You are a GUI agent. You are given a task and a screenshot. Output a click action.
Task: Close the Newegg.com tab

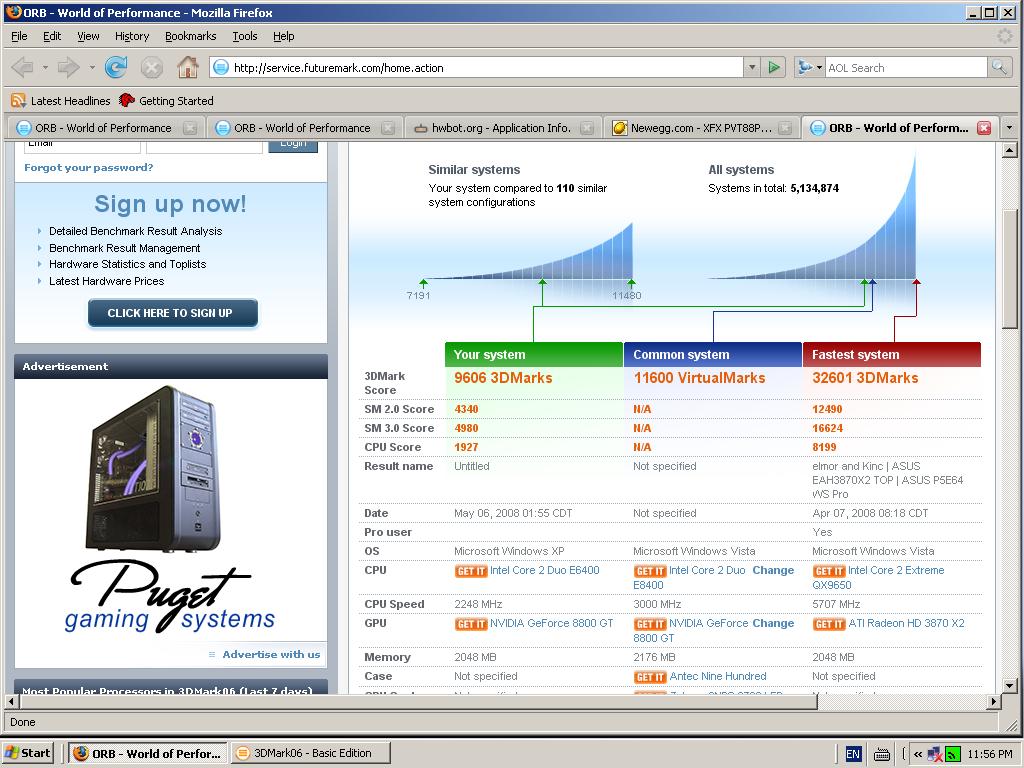click(x=786, y=128)
